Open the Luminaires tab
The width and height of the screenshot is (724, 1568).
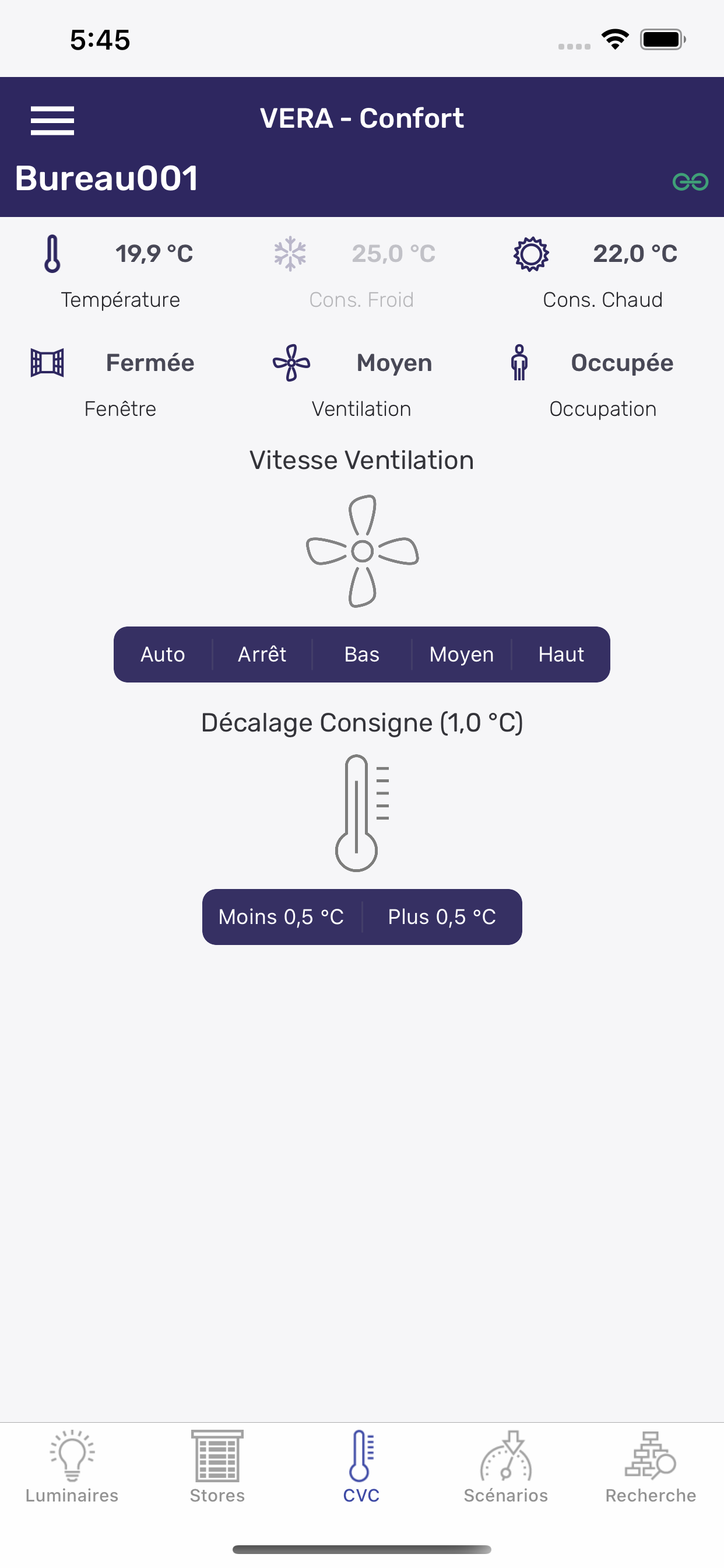tap(72, 1467)
